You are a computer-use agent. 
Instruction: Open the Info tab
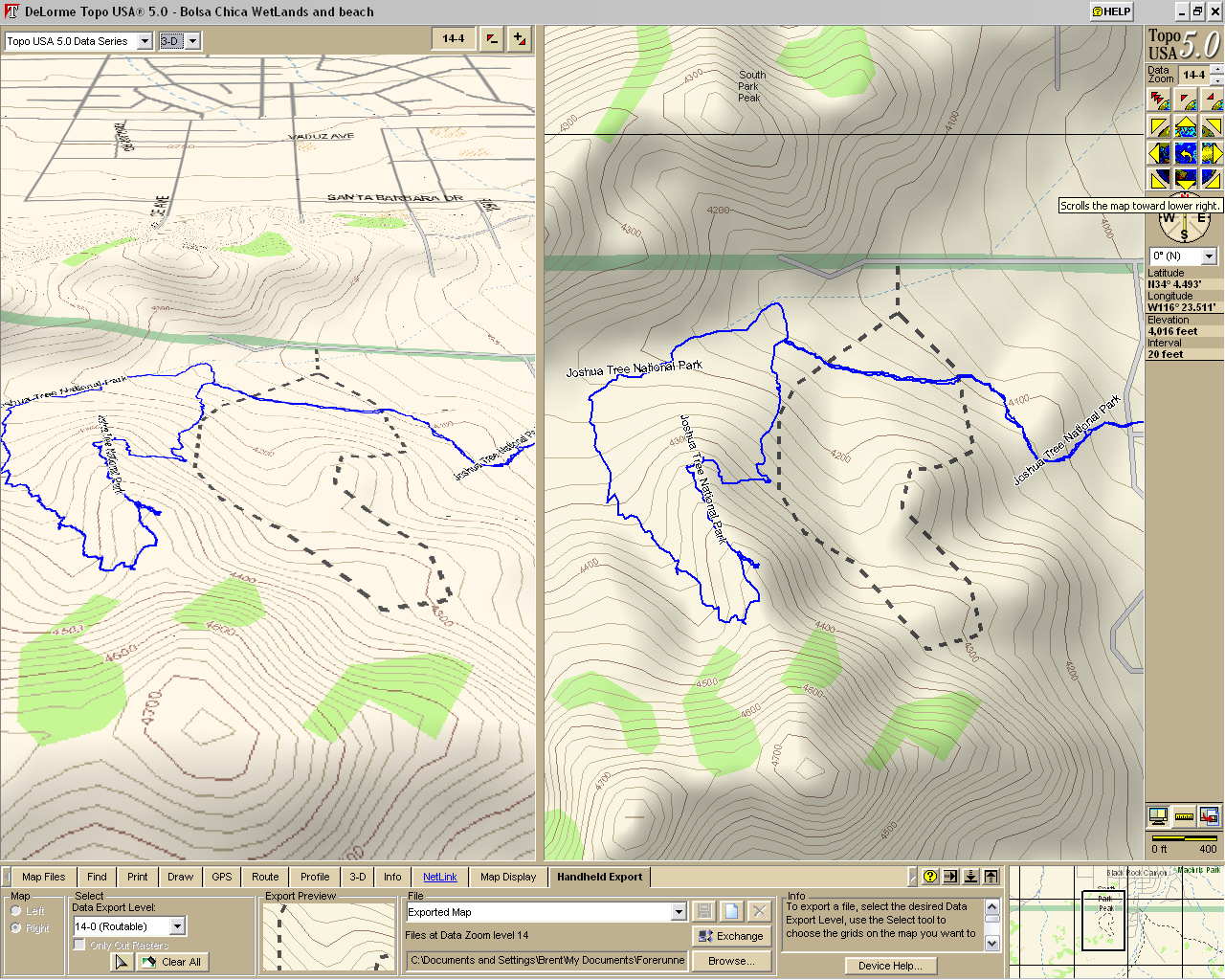(392, 877)
